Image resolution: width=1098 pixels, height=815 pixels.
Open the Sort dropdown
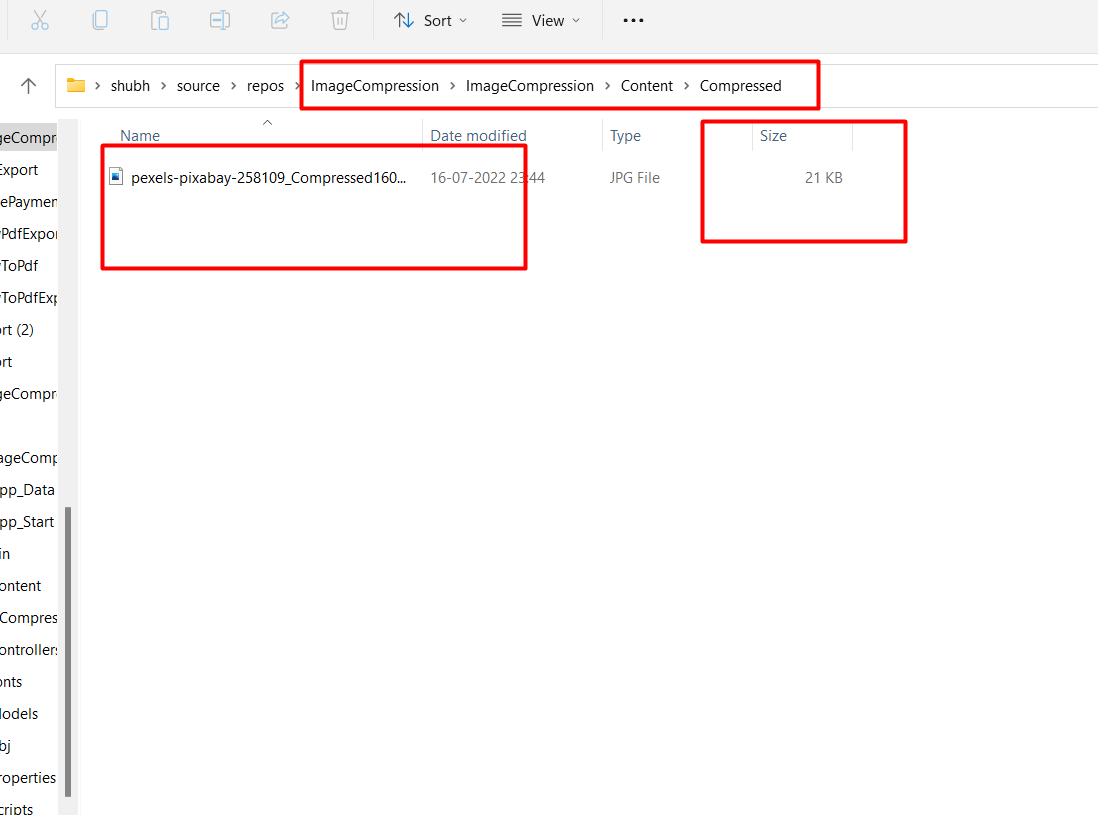click(x=430, y=20)
